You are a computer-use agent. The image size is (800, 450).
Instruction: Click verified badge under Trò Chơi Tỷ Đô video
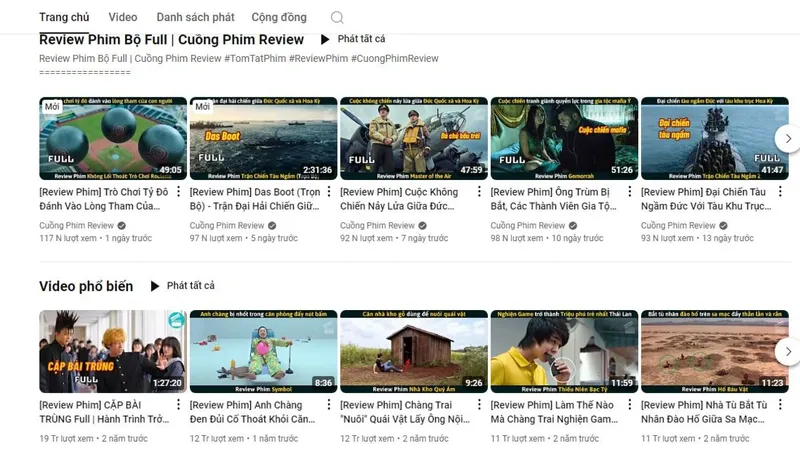(x=121, y=226)
